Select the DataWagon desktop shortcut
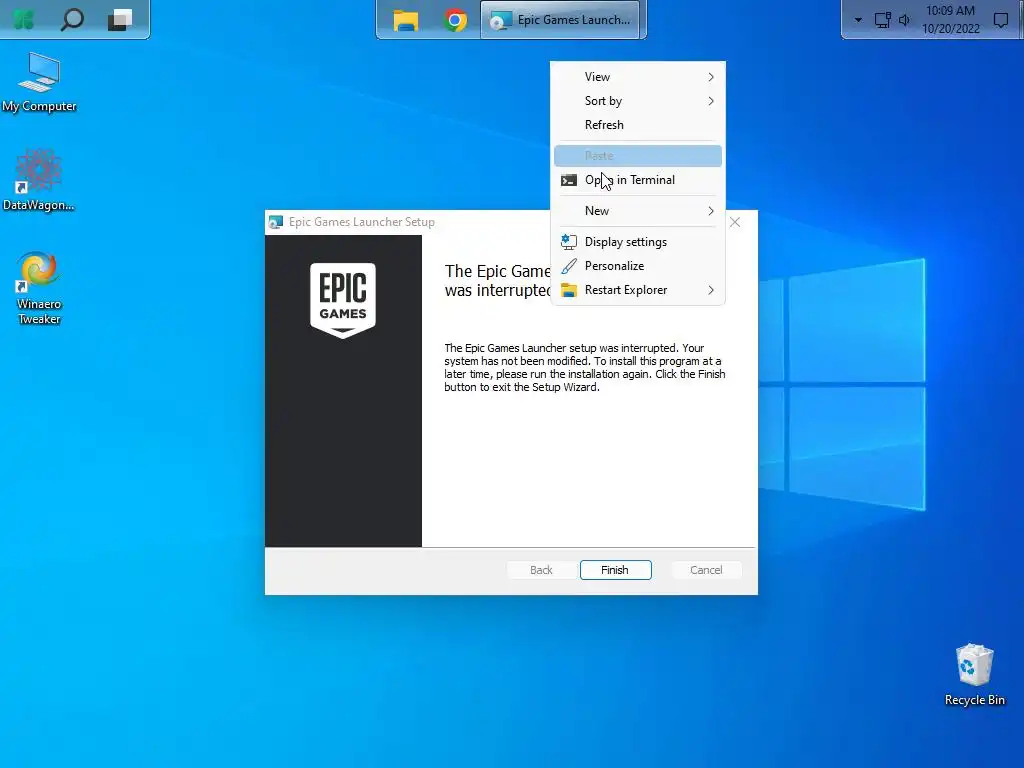1024x768 pixels. tap(39, 181)
